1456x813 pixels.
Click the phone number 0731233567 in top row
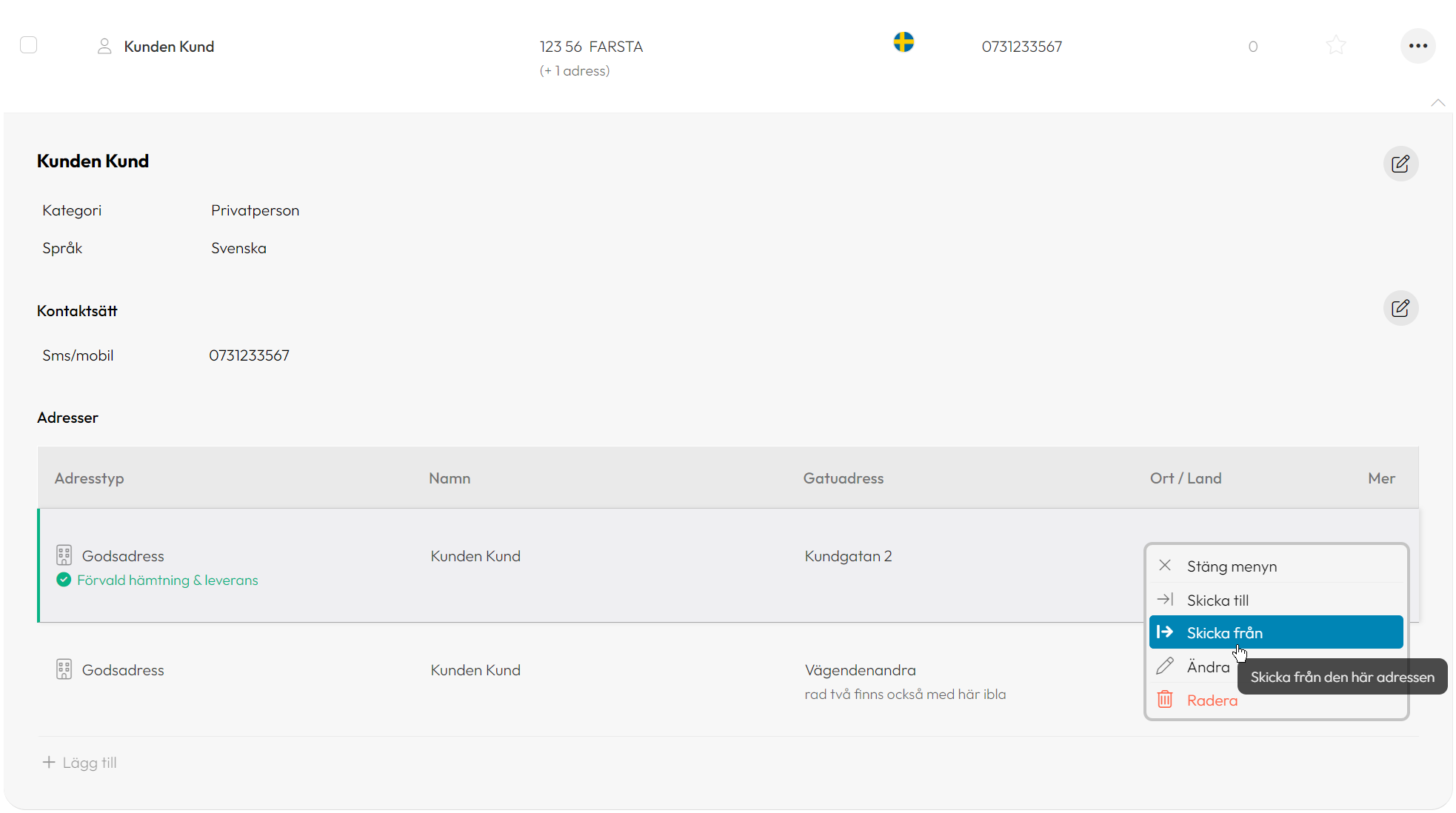click(1022, 47)
